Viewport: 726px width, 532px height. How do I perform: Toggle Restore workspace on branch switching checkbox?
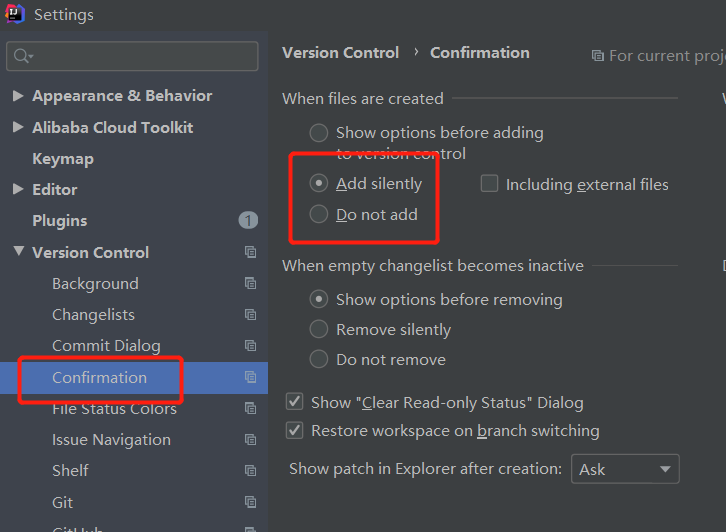294,430
